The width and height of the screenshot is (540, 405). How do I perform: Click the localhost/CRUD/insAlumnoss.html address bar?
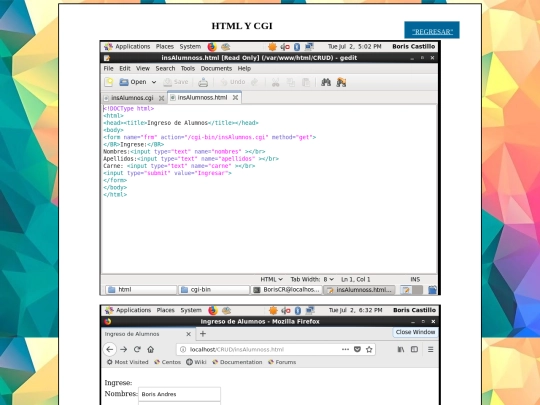[276, 349]
